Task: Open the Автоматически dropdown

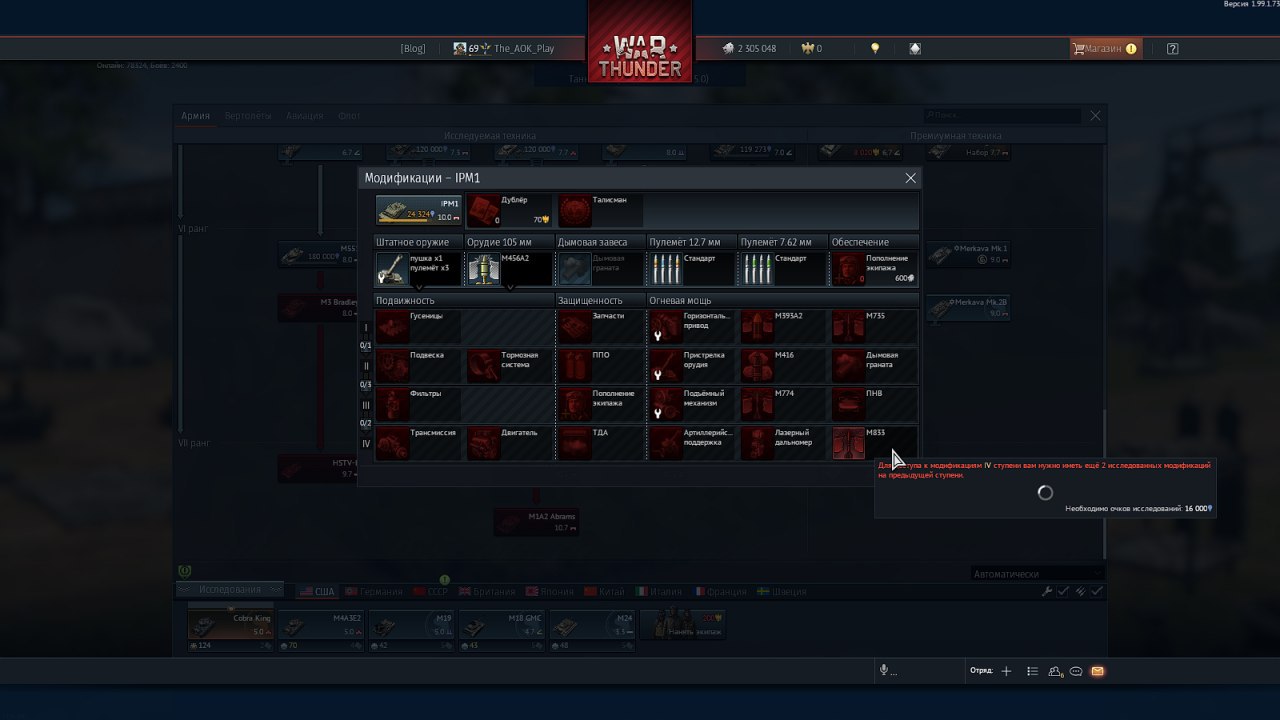Action: [x=1037, y=574]
